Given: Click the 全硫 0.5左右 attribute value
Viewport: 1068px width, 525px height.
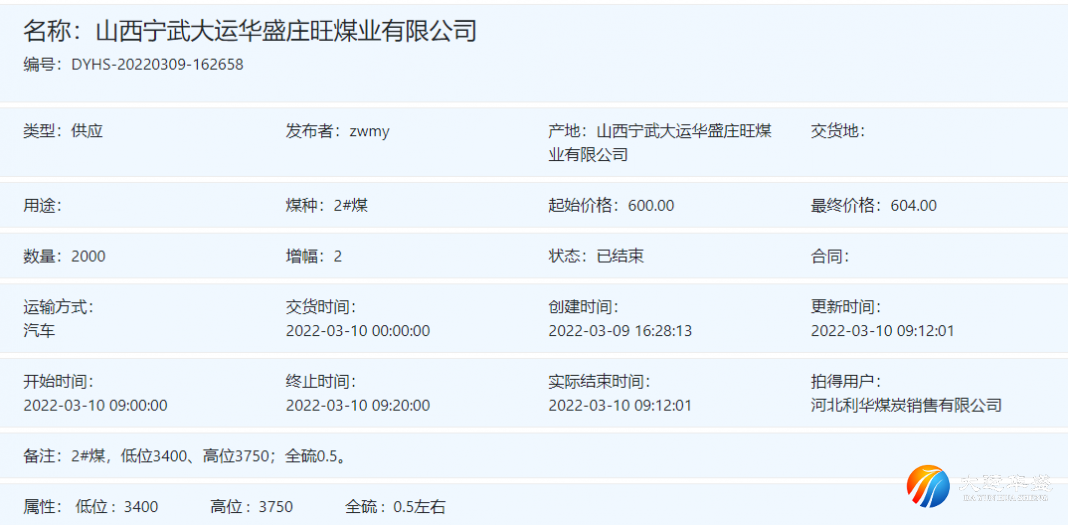Looking at the screenshot, I should click(x=417, y=507).
